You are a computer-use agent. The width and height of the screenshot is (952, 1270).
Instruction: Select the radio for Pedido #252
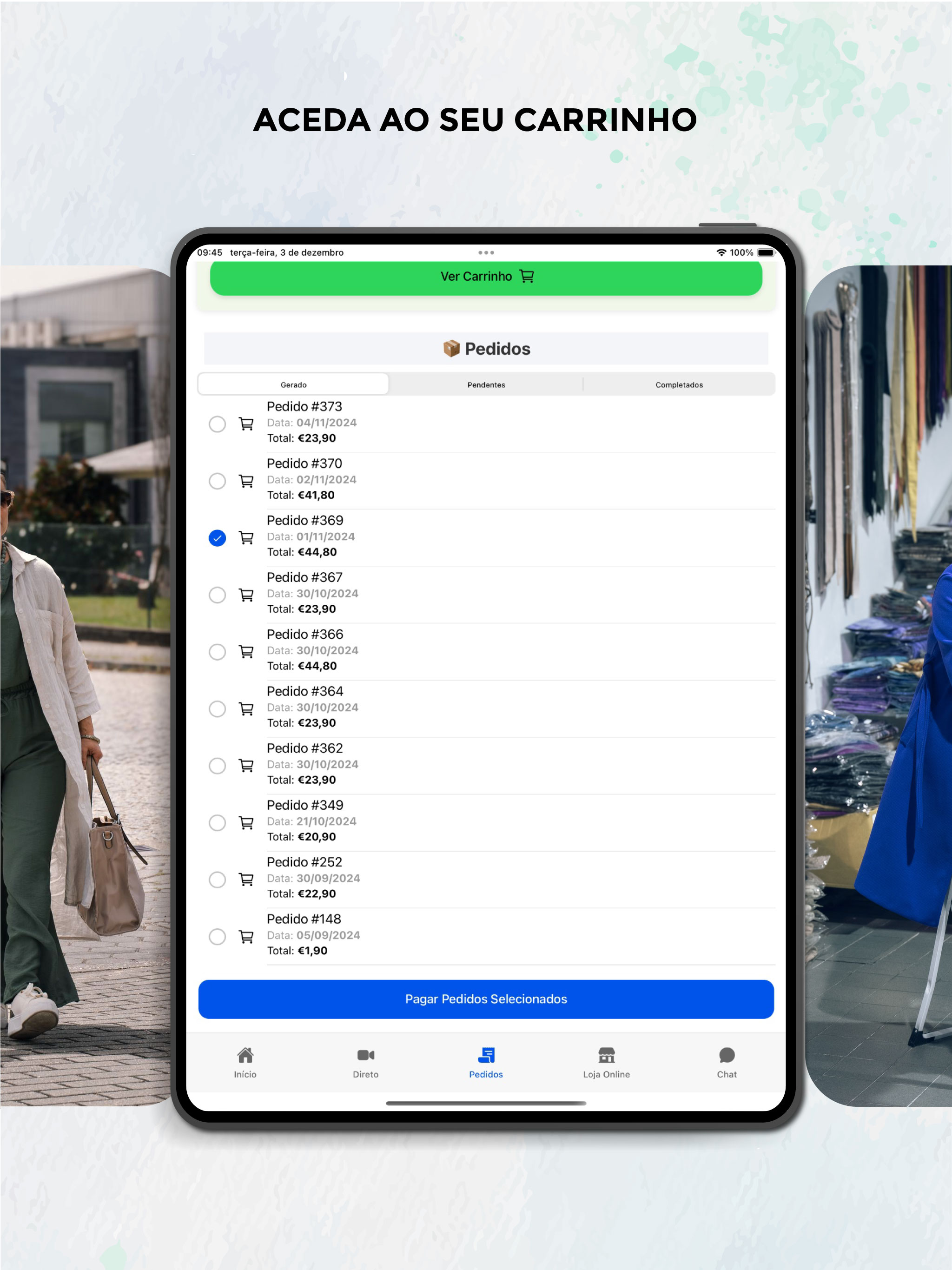tap(217, 880)
